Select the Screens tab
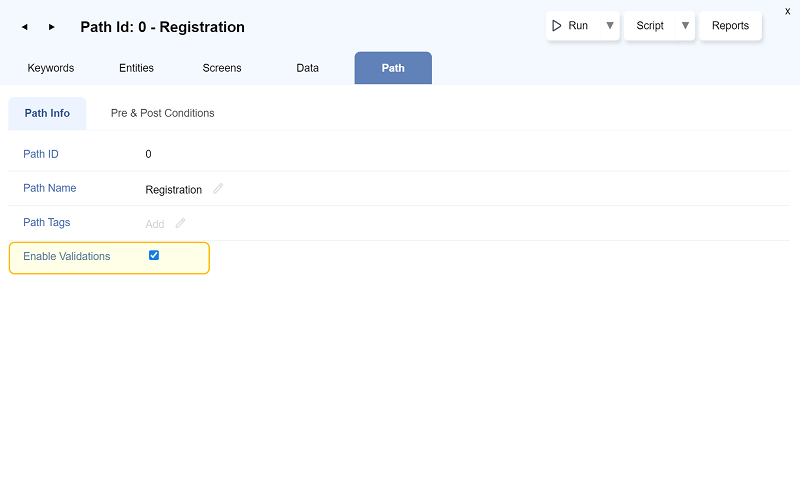The image size is (800, 489). (222, 68)
